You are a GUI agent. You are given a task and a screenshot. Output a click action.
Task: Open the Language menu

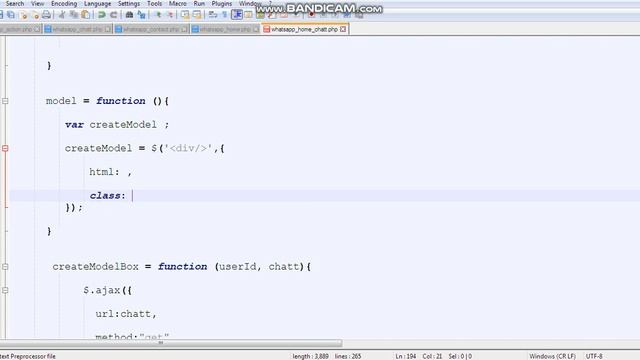[x=97, y=4]
